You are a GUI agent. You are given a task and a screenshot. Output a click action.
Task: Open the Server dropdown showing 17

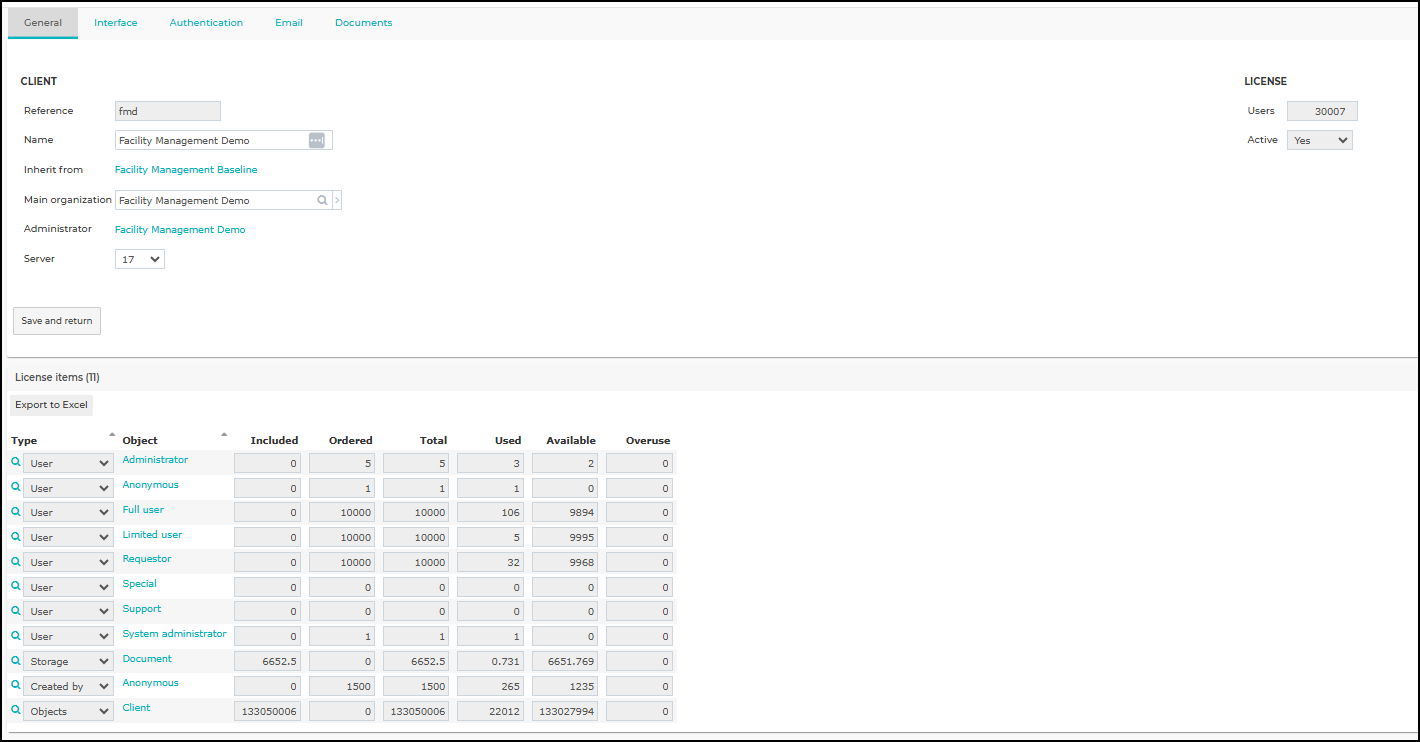point(140,259)
